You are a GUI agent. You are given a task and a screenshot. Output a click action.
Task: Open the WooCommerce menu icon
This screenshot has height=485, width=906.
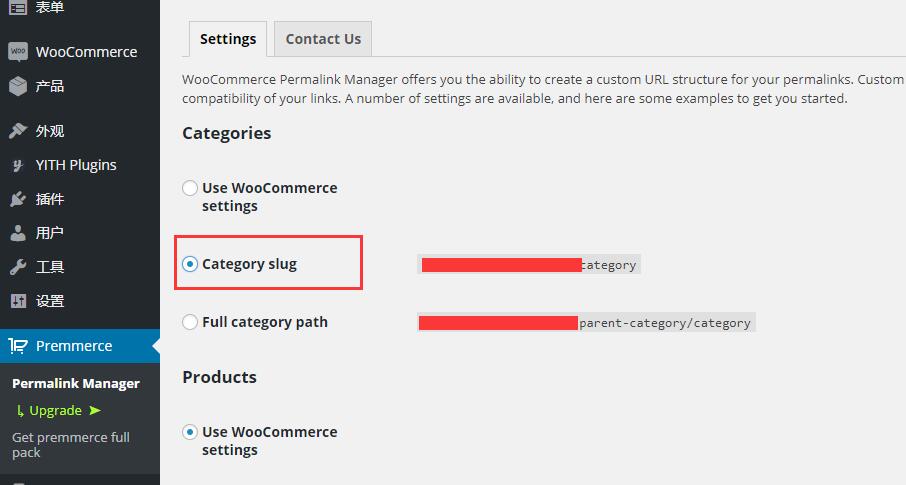coord(18,51)
